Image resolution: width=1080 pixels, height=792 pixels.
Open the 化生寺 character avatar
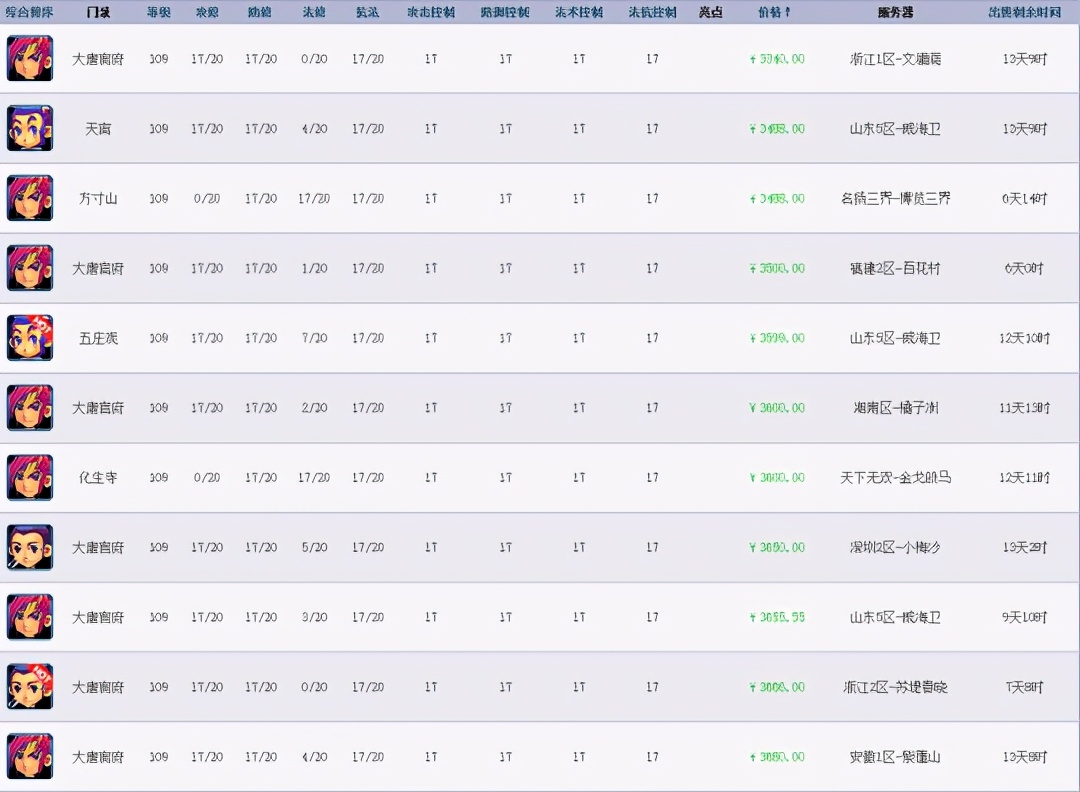pos(30,478)
